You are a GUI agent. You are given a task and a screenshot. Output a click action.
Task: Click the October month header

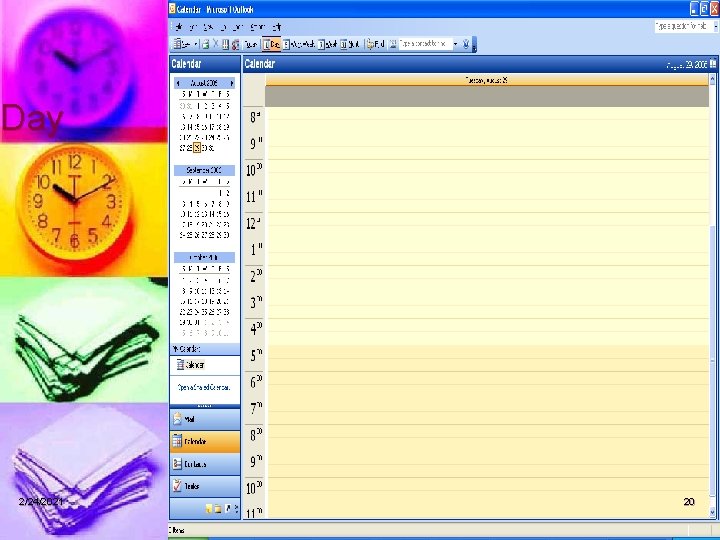coord(204,258)
